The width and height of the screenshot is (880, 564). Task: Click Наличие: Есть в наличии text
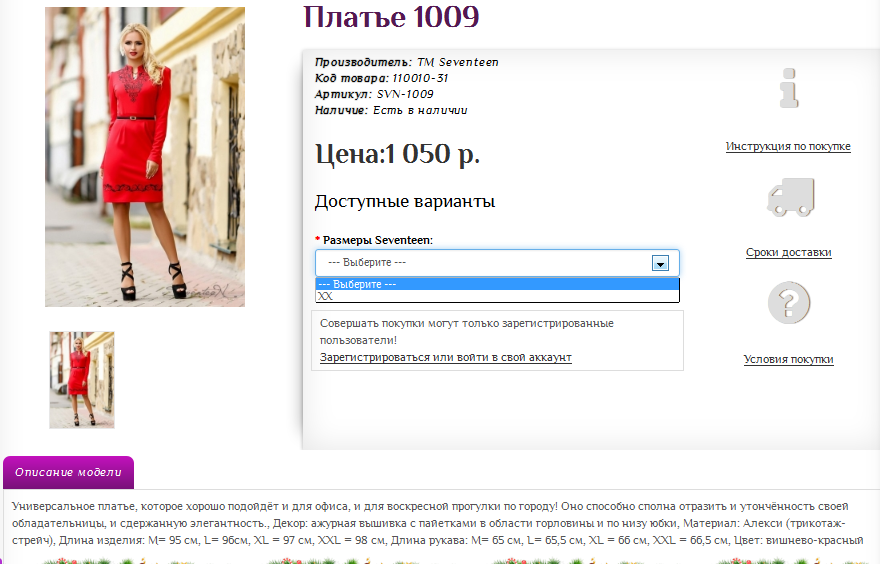point(391,111)
